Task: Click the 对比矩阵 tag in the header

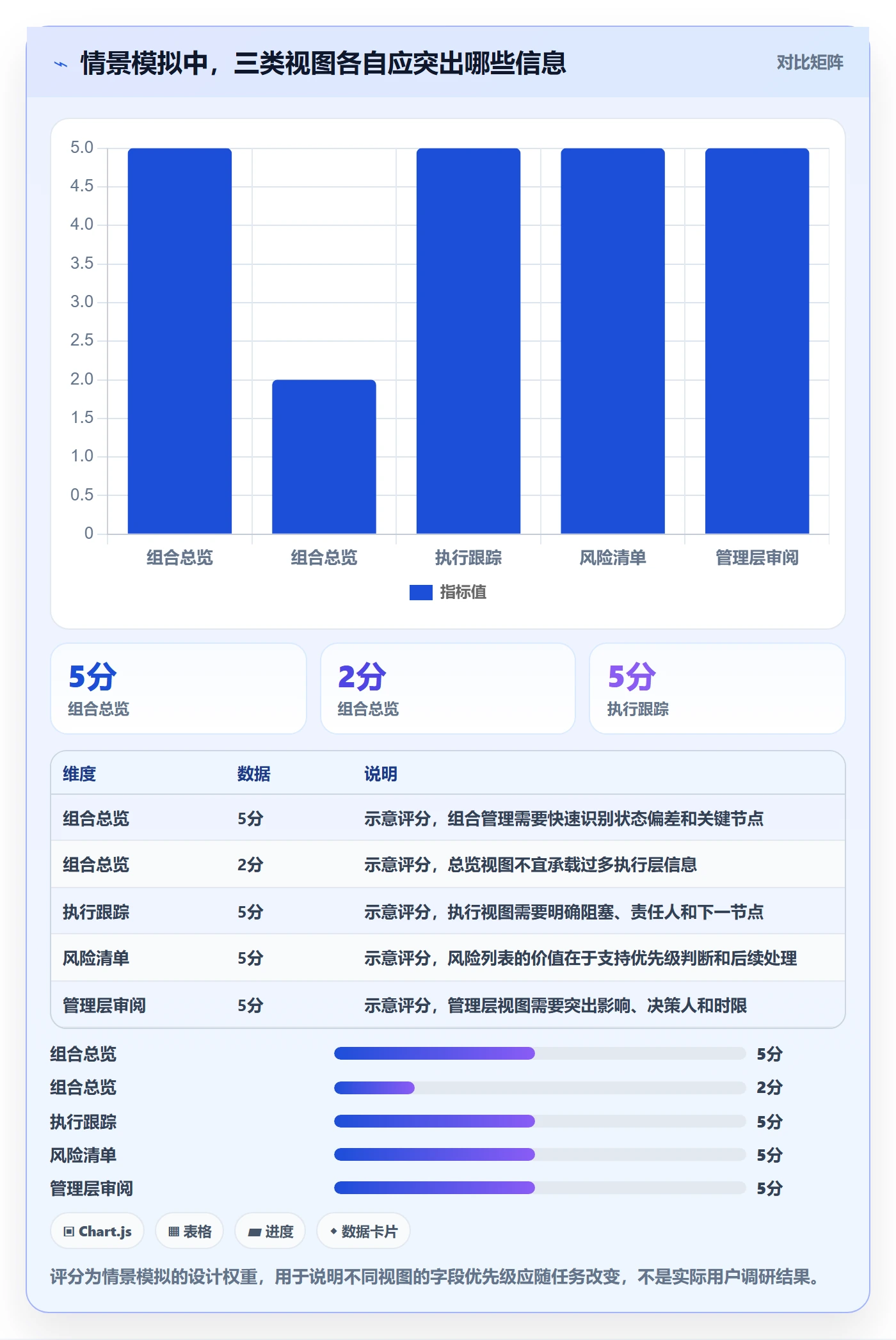Action: point(810,63)
